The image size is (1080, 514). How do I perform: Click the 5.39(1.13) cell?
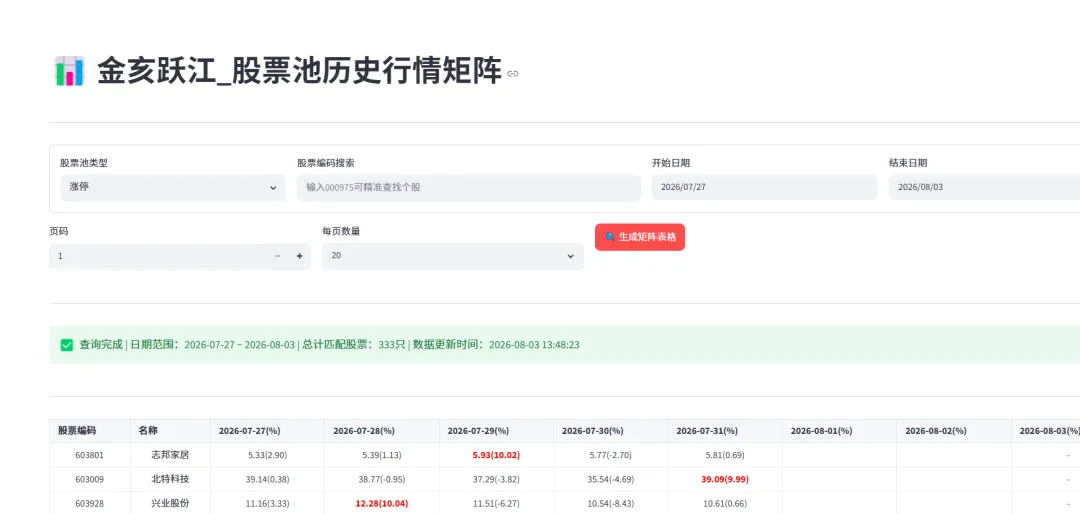click(382, 455)
